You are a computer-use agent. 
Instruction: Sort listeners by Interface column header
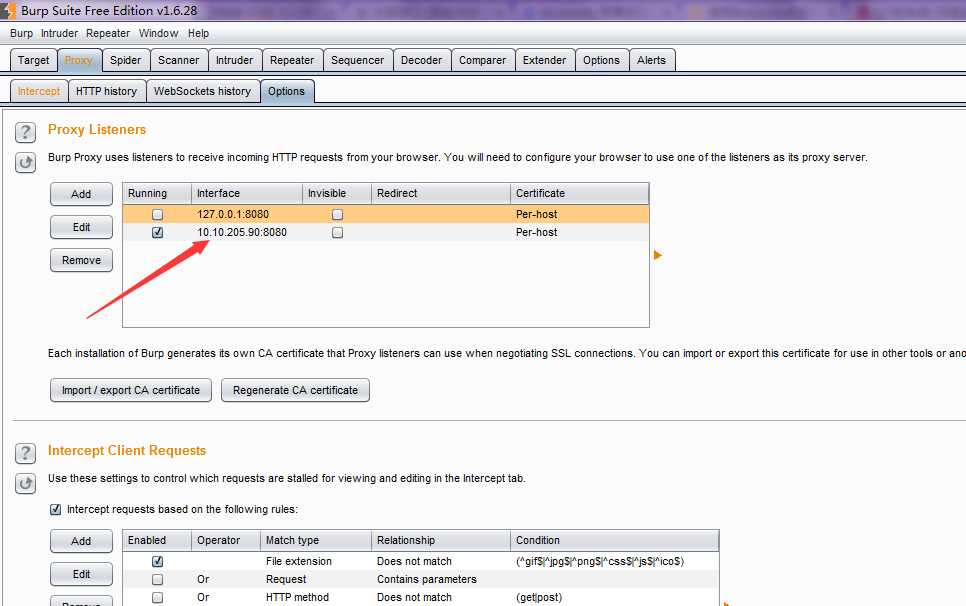246,193
